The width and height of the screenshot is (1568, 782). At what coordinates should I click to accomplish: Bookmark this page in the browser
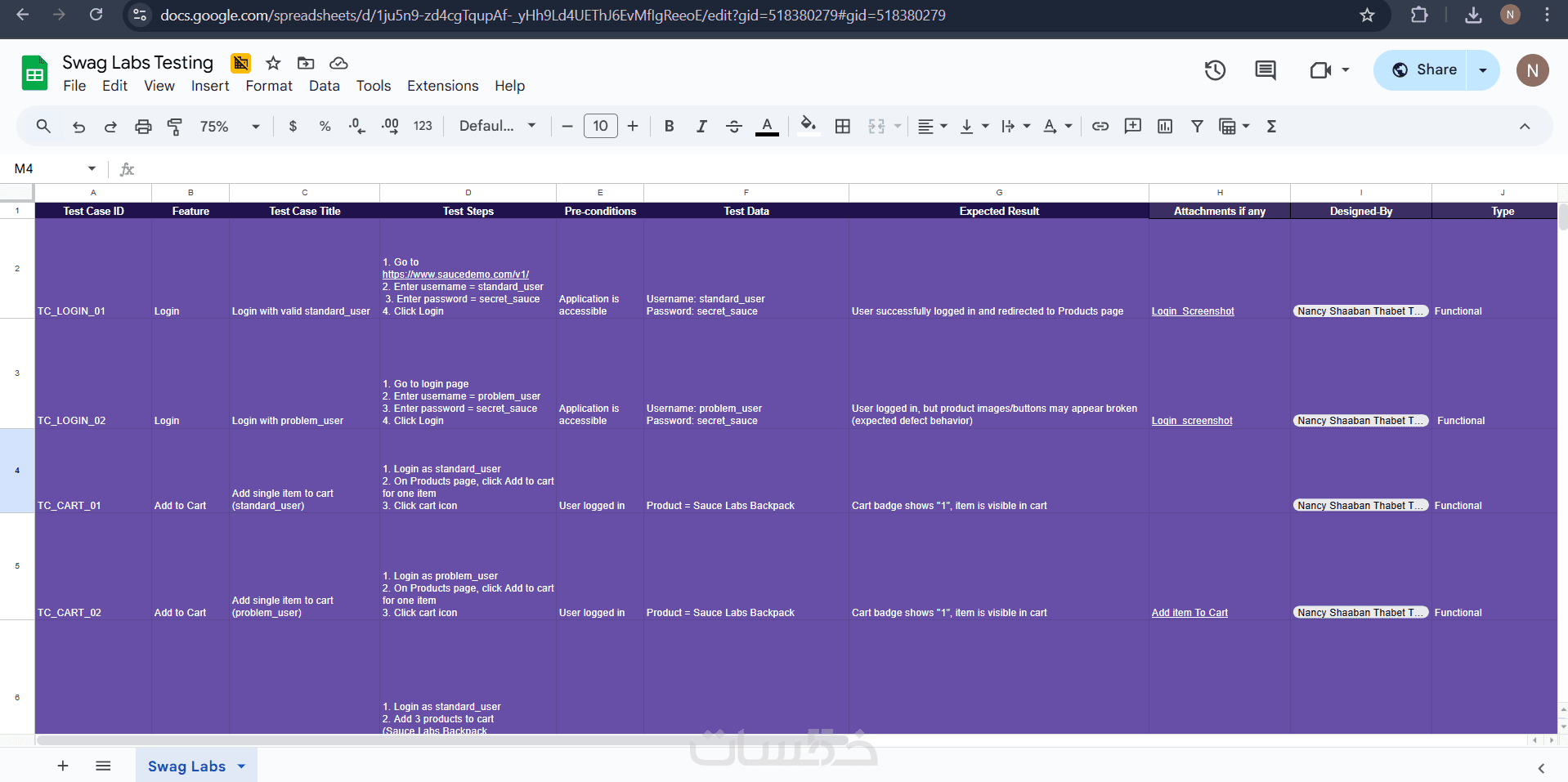point(1367,15)
